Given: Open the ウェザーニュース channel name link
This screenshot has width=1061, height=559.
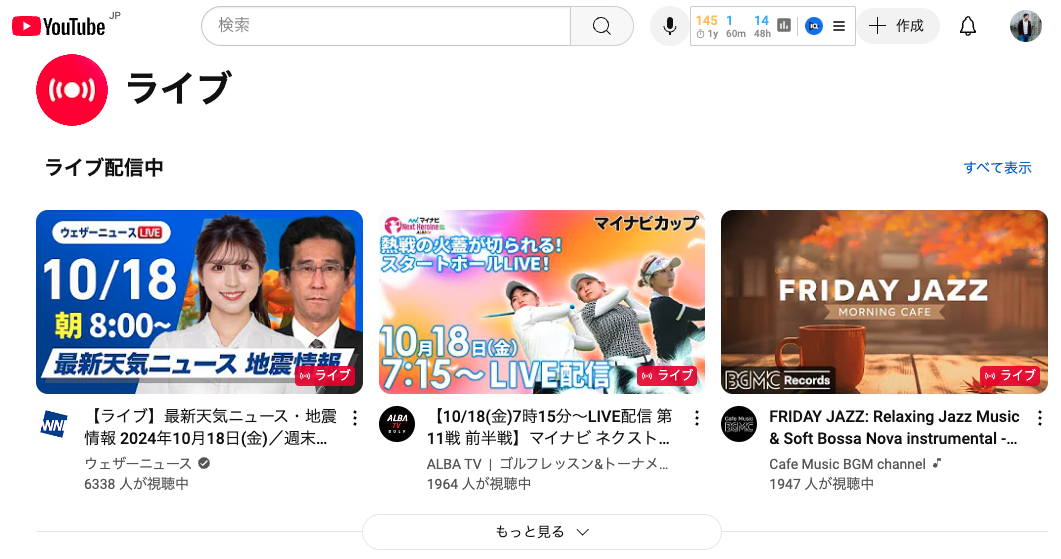Looking at the screenshot, I should (138, 464).
